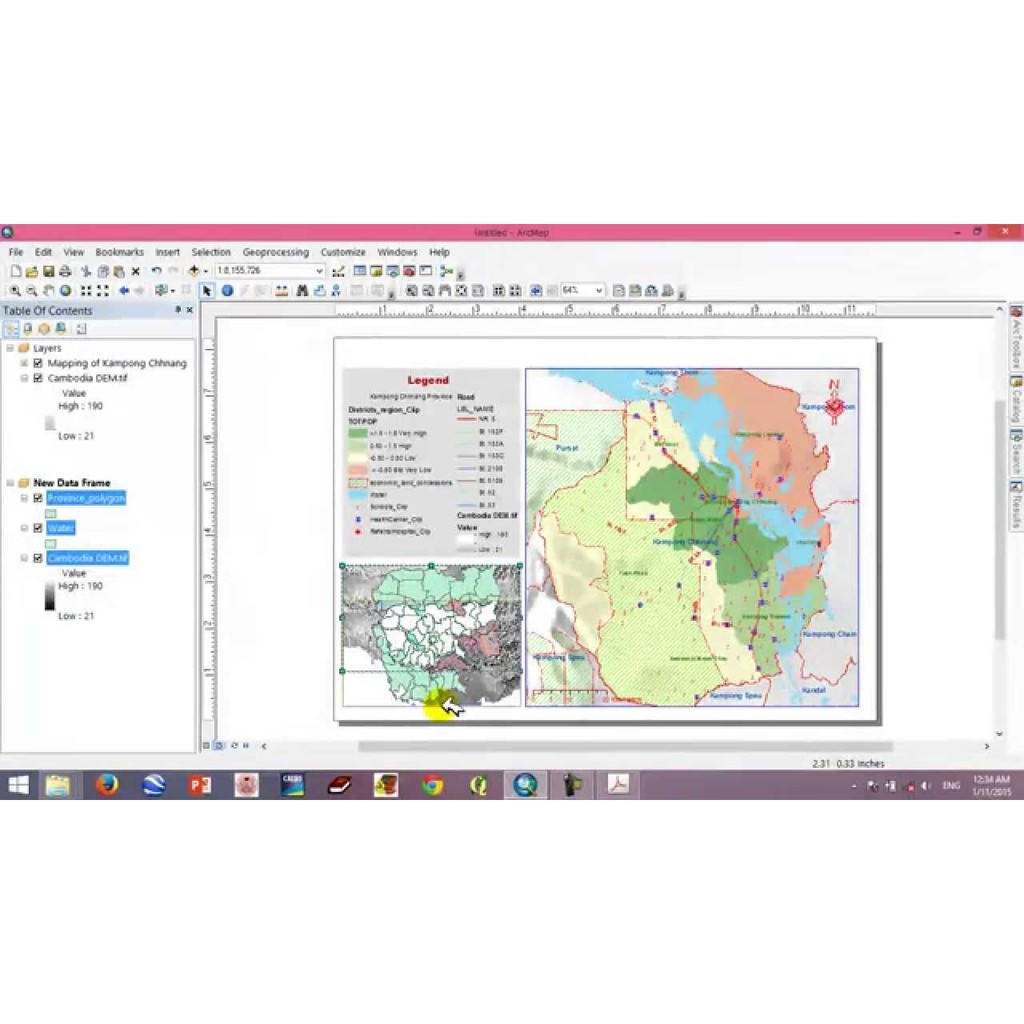
Task: Choose the Select Elements arrow tool
Action: pyautogui.click(x=207, y=291)
